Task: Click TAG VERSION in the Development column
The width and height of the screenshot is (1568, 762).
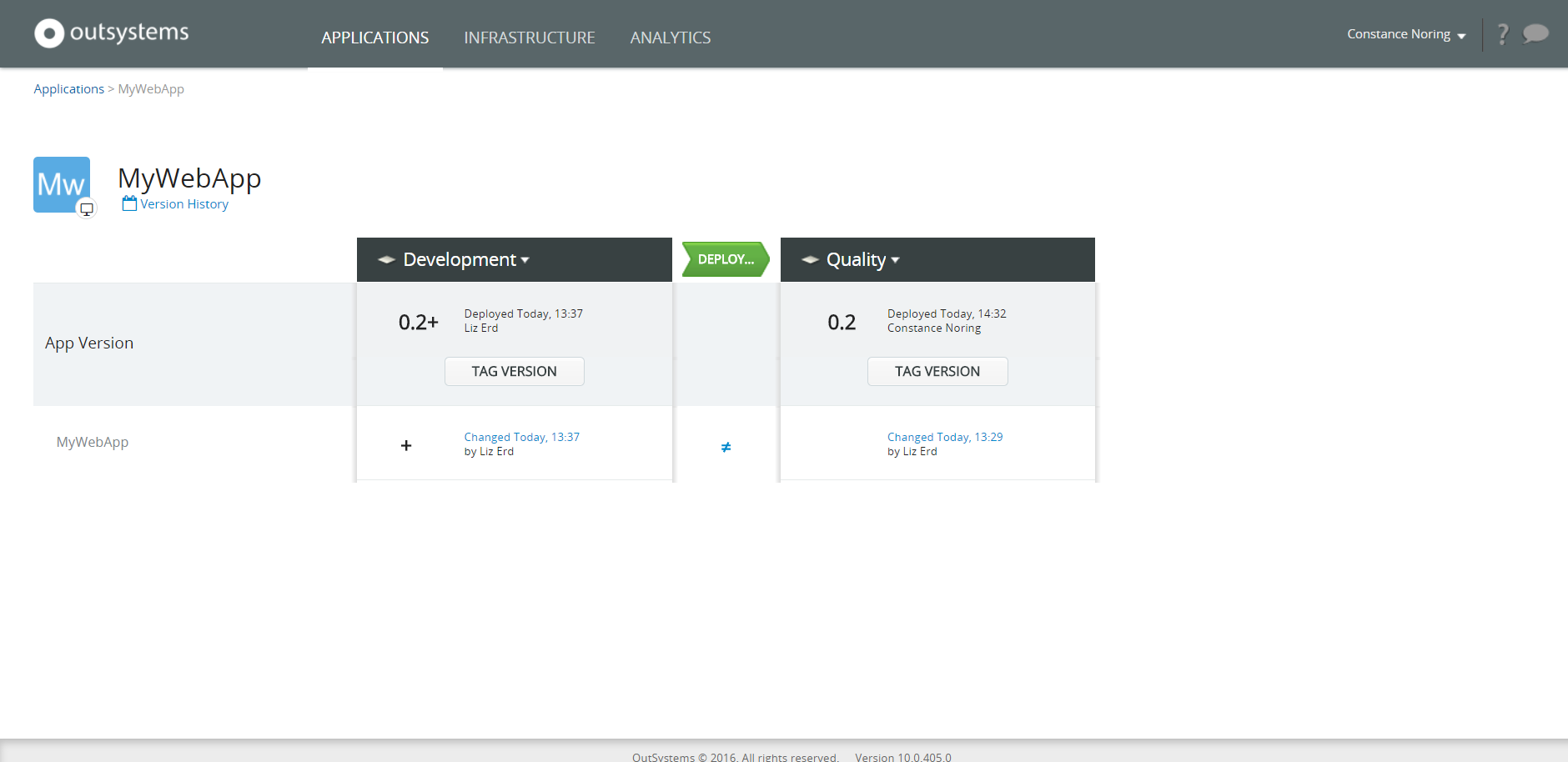Action: point(514,371)
